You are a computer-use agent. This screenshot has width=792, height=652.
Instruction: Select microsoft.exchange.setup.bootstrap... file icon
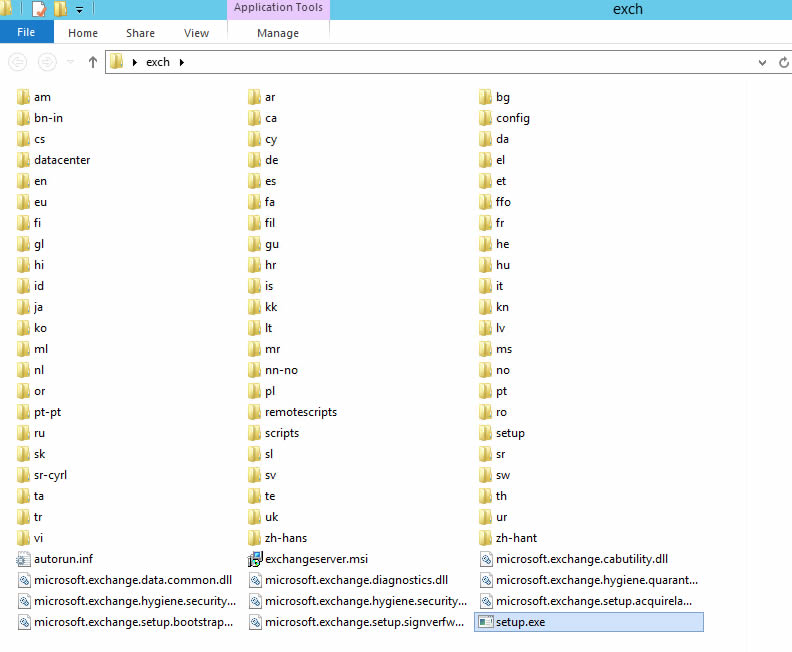(24, 622)
